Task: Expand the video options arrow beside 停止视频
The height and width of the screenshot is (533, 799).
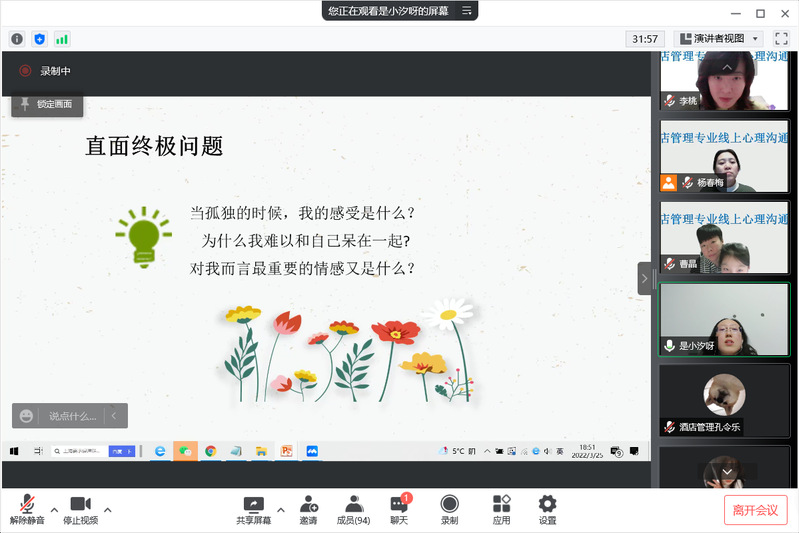Action: [108, 509]
